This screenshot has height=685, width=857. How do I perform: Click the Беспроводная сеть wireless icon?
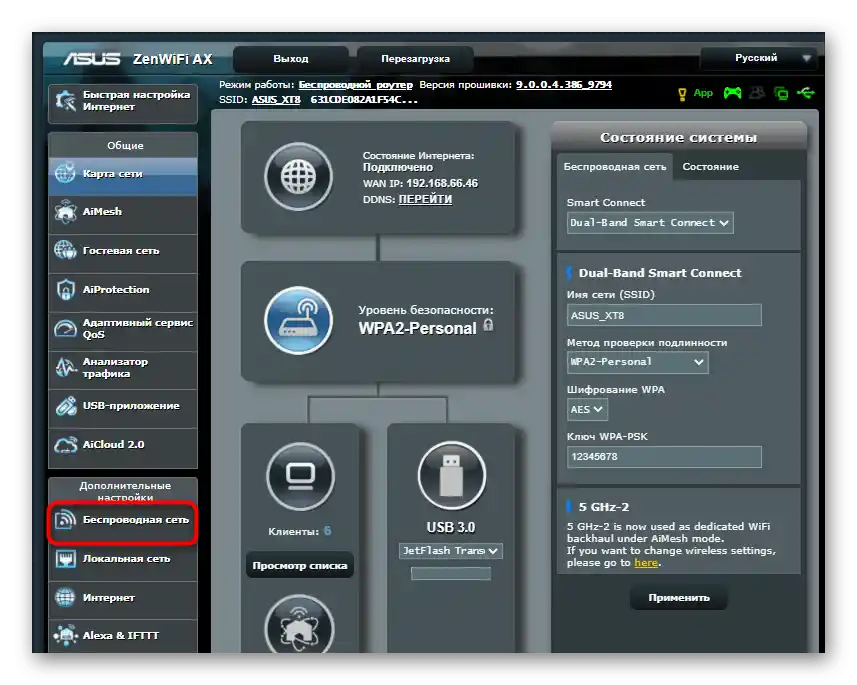[x=66, y=519]
